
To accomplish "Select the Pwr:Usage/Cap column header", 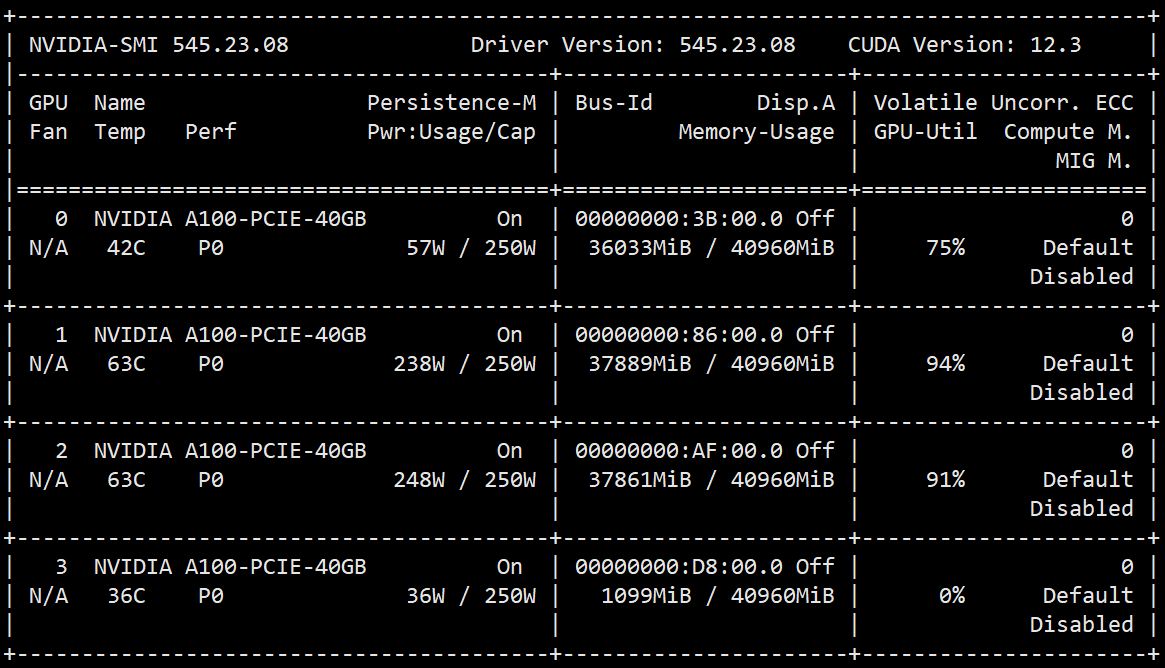I will coord(451,132).
